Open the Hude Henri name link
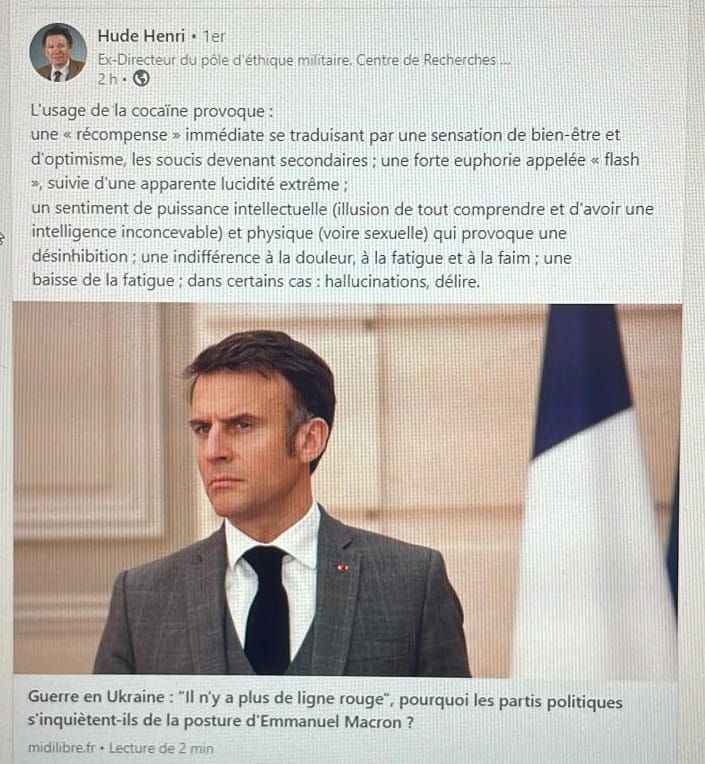 pyautogui.click(x=141, y=36)
